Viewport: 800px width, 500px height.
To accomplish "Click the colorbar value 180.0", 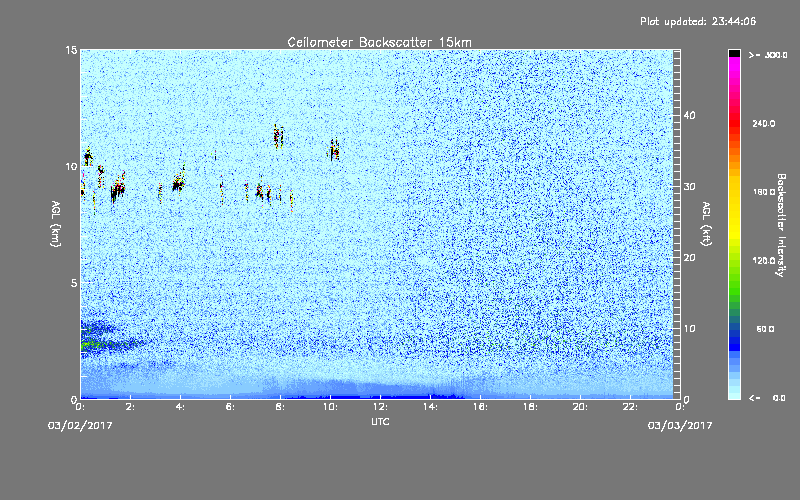I will pos(764,192).
